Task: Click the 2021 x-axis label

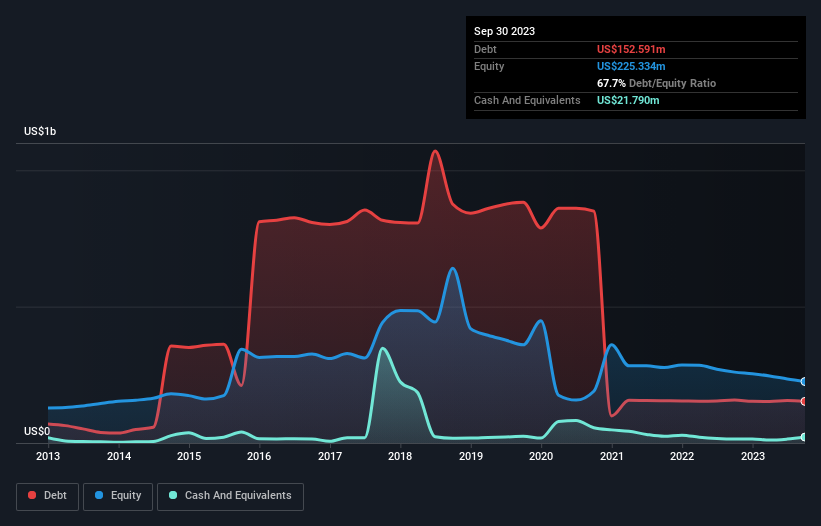Action: 612,456
